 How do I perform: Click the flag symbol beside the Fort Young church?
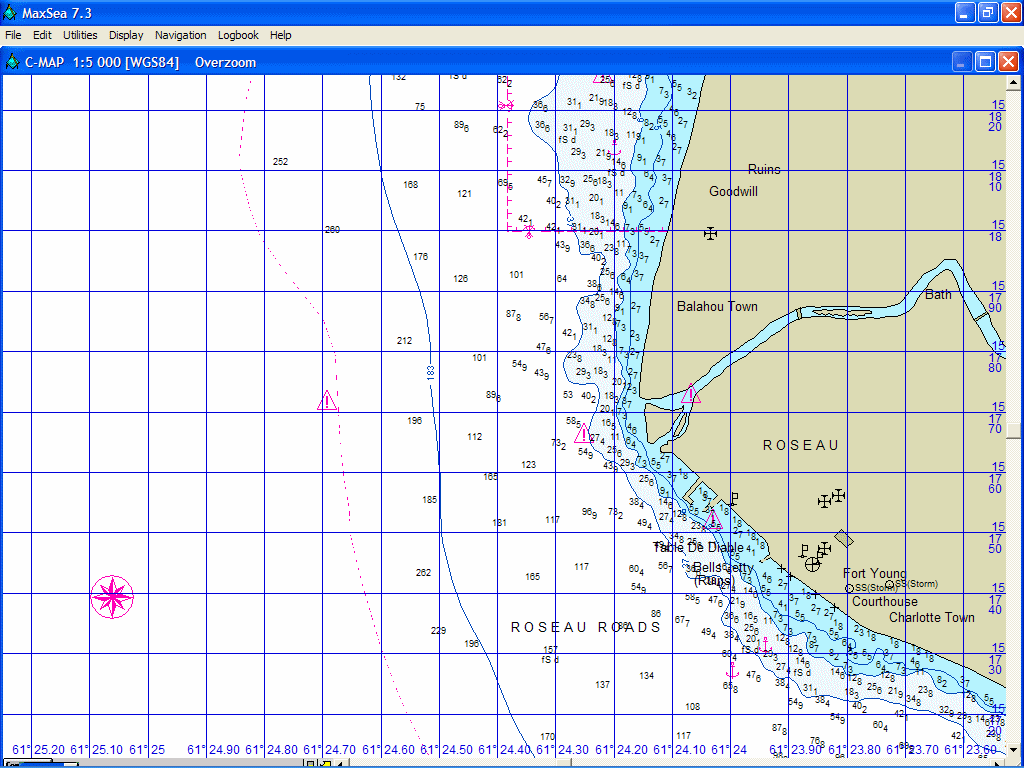805,551
